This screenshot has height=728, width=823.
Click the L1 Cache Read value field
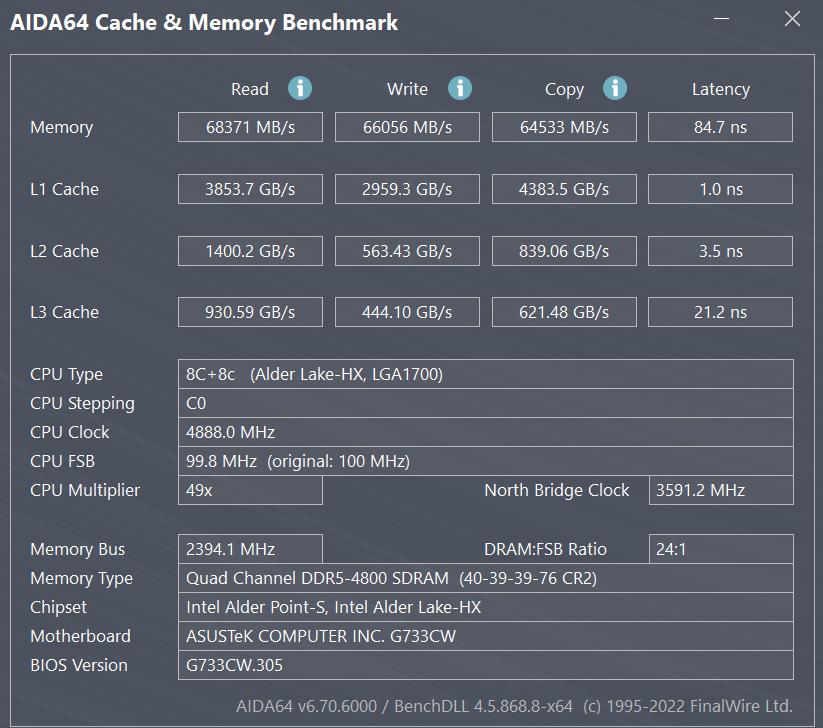tap(250, 189)
